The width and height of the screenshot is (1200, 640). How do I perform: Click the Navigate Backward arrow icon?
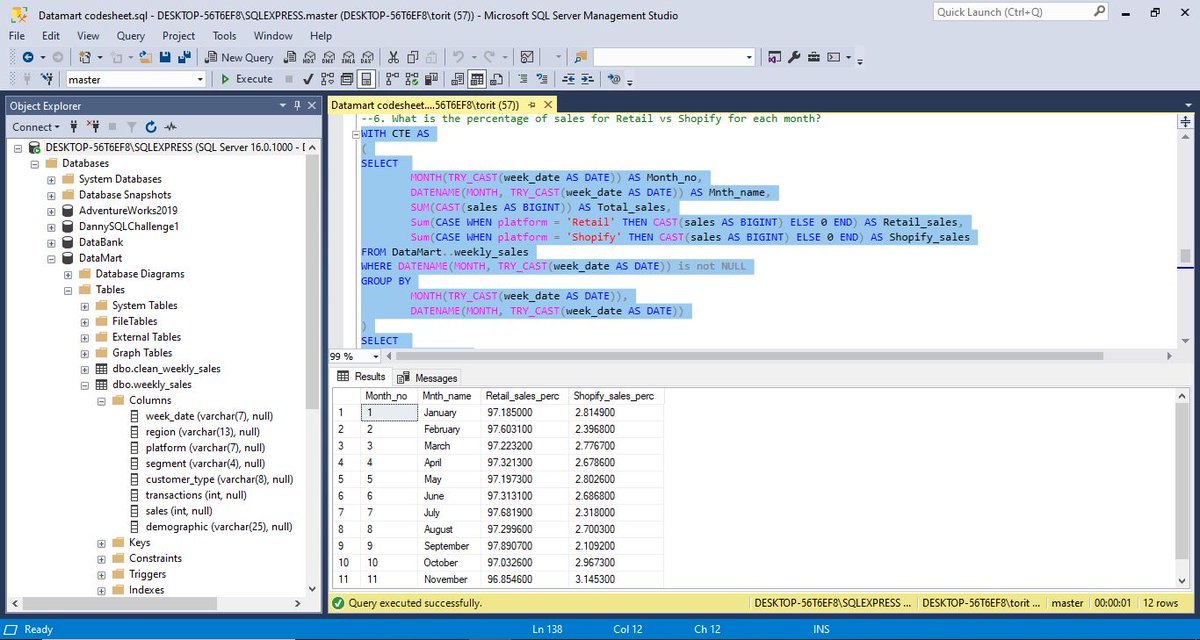28,58
